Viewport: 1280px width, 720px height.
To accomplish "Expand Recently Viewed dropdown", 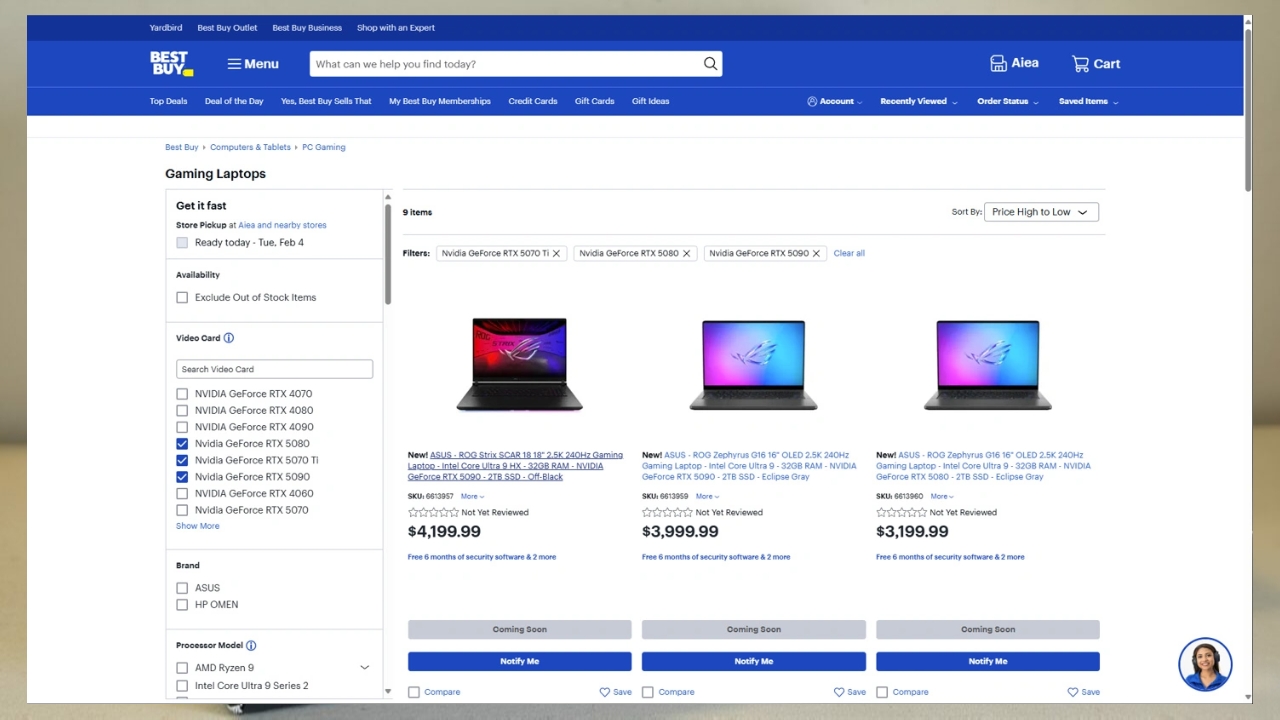I will click(918, 101).
